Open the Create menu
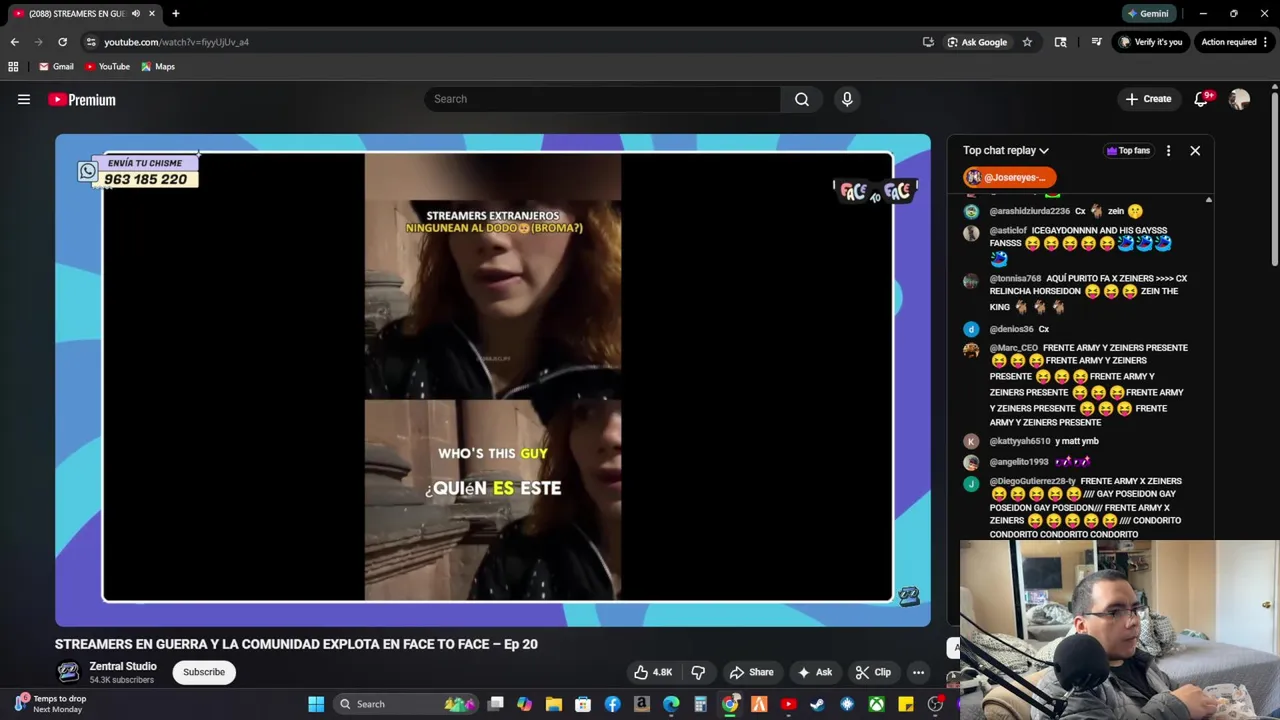Viewport: 1280px width, 720px height. [1148, 99]
